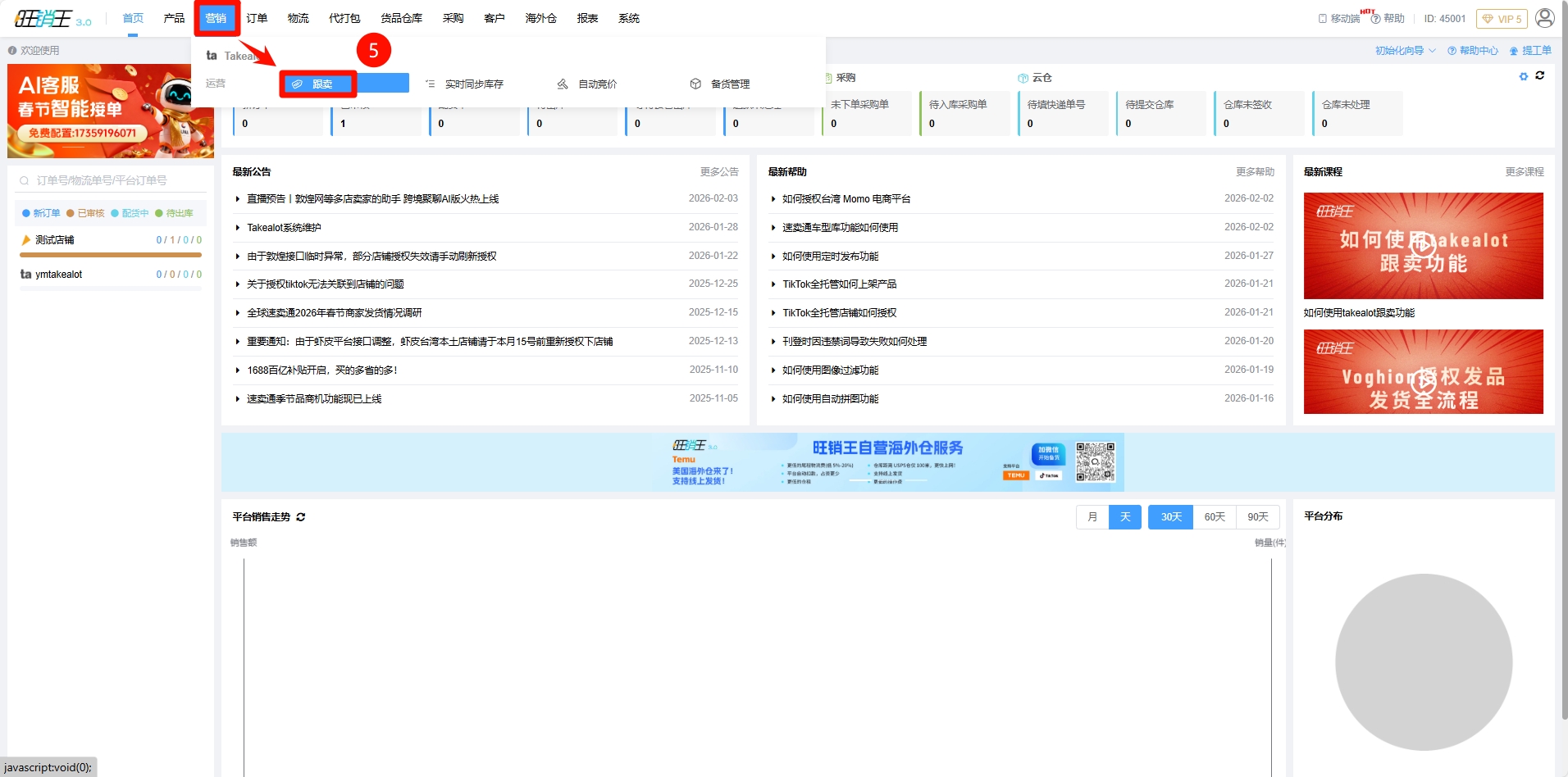Screen dimensions: 1568x777
Task: Click the 提工单 support icon
Action: (1514, 51)
